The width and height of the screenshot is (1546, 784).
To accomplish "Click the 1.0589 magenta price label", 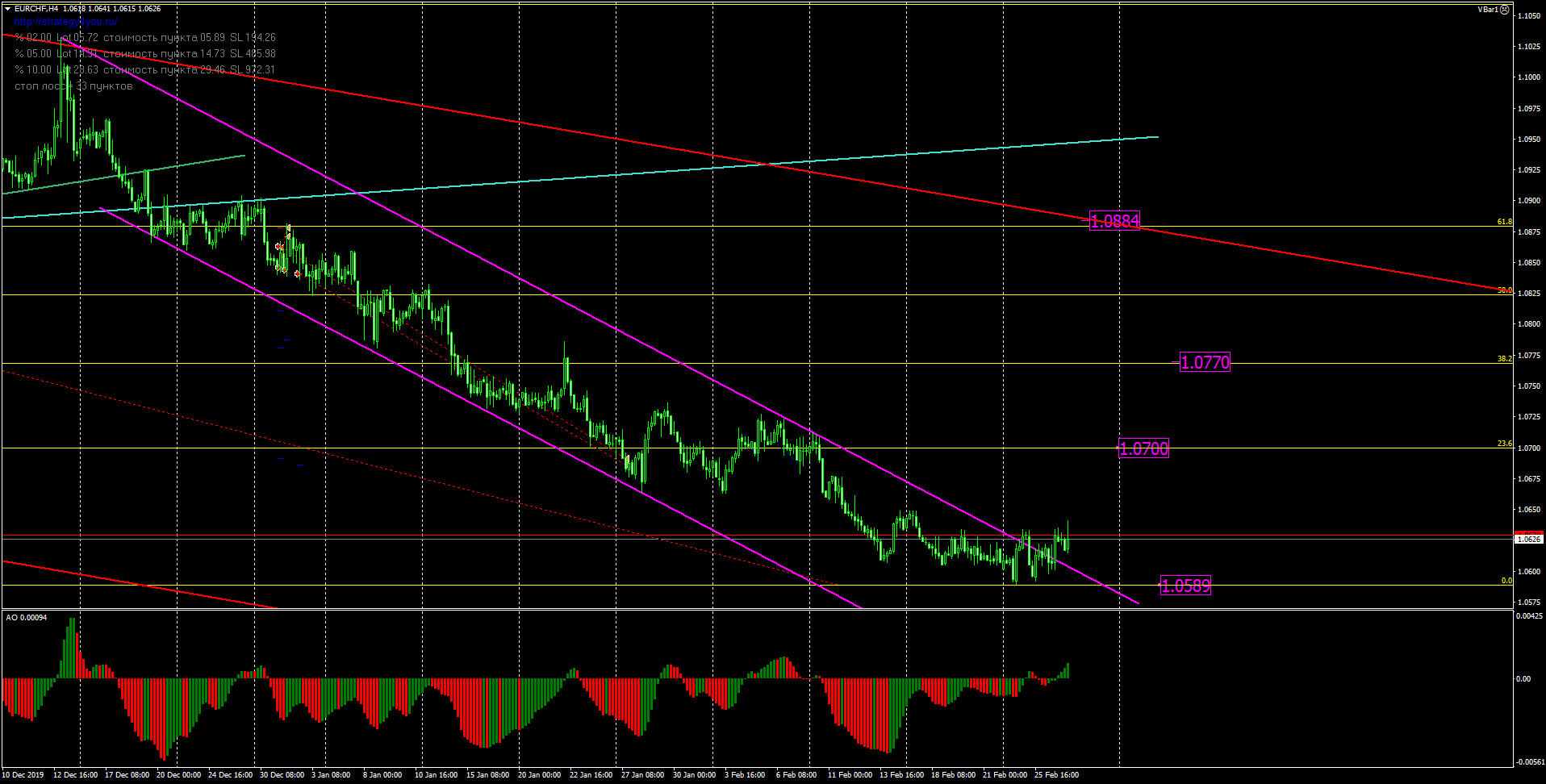I will coord(1185,586).
